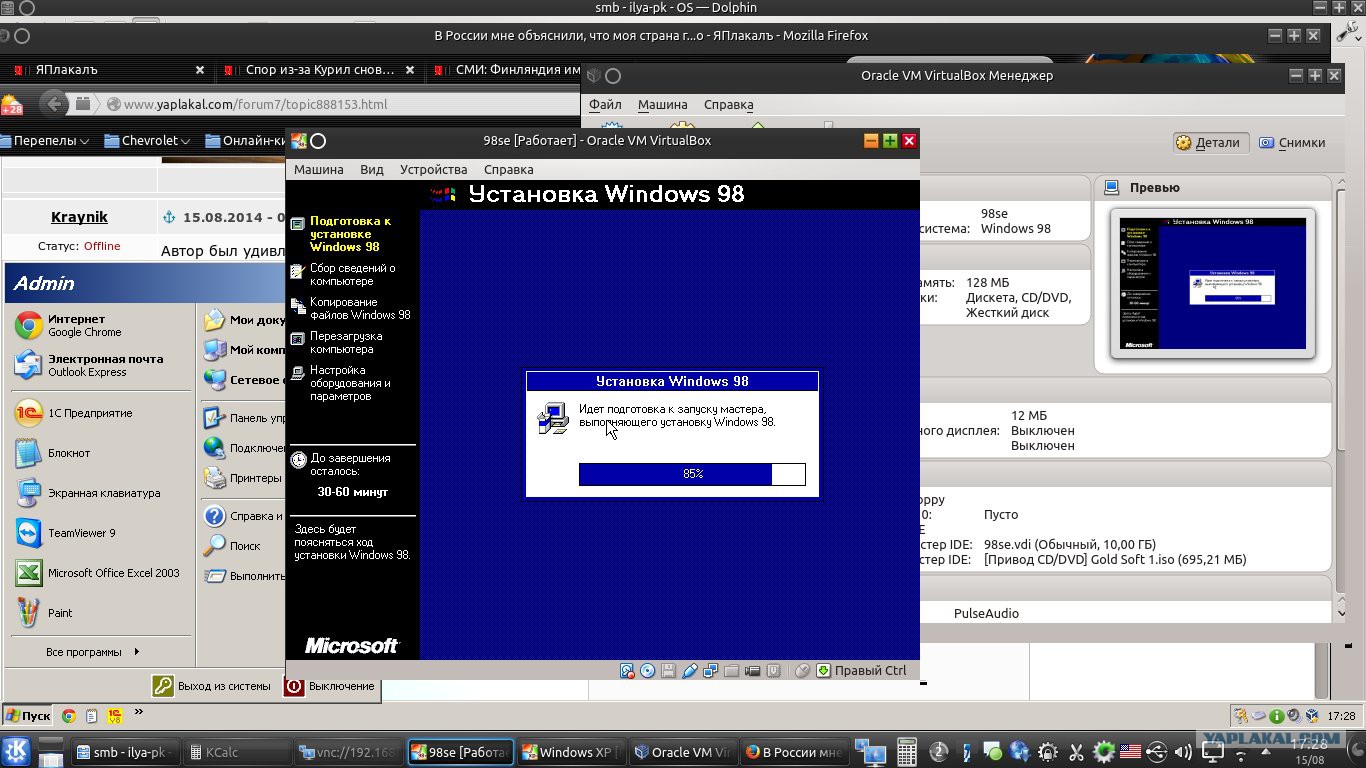Click the Gold Soft 1.iso drive entry
Viewport: 1366px width, 768px height.
click(1115, 560)
